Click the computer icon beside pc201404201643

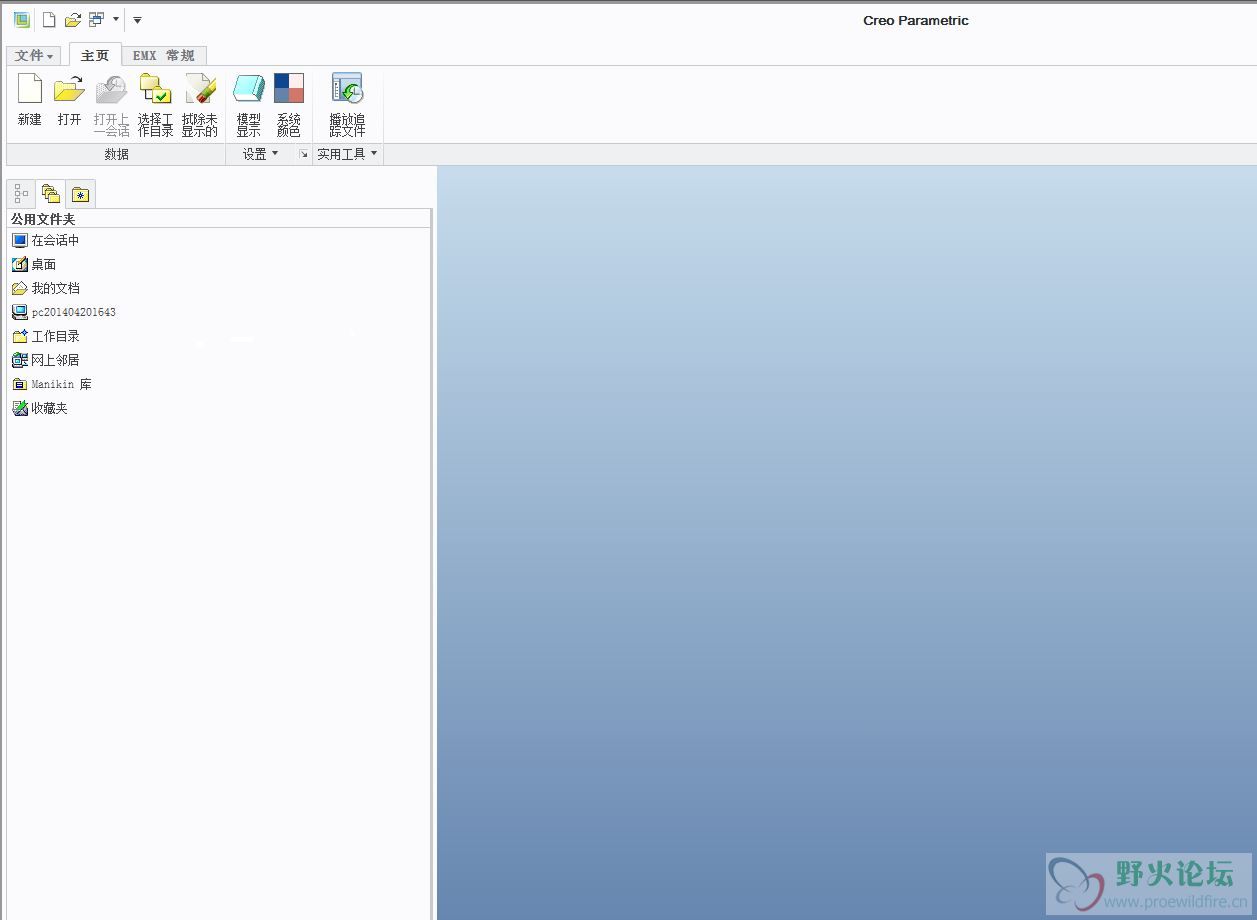pos(20,312)
